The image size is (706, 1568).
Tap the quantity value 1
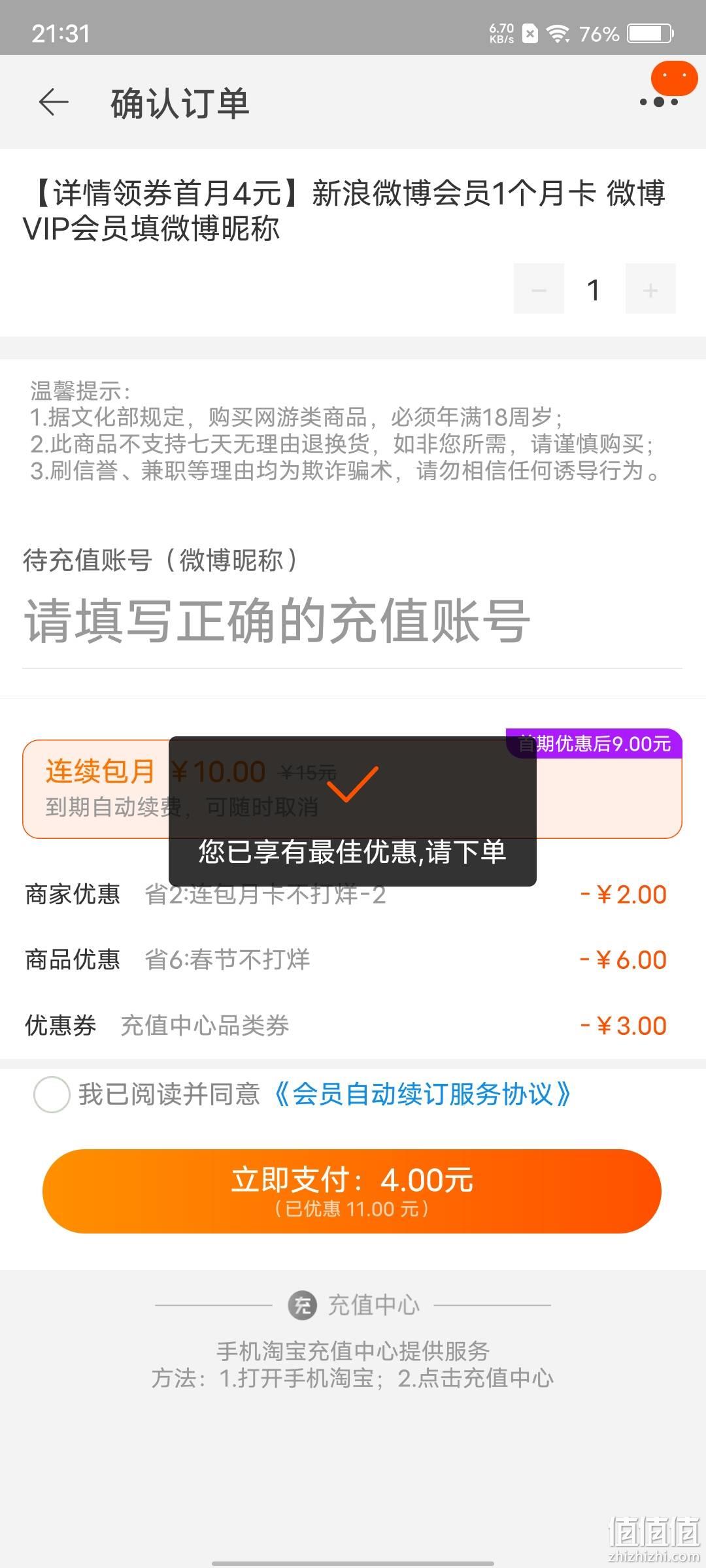(x=594, y=289)
